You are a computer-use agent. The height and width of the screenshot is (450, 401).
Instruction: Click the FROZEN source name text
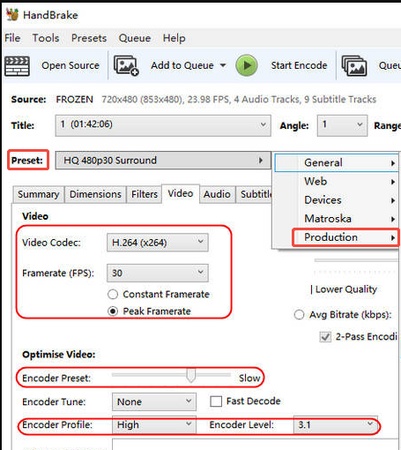75,99
